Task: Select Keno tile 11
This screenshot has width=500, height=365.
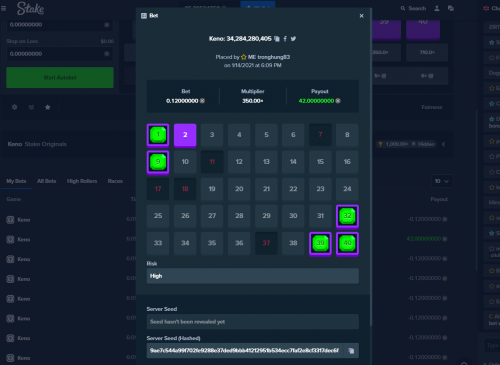Action: 212,162
